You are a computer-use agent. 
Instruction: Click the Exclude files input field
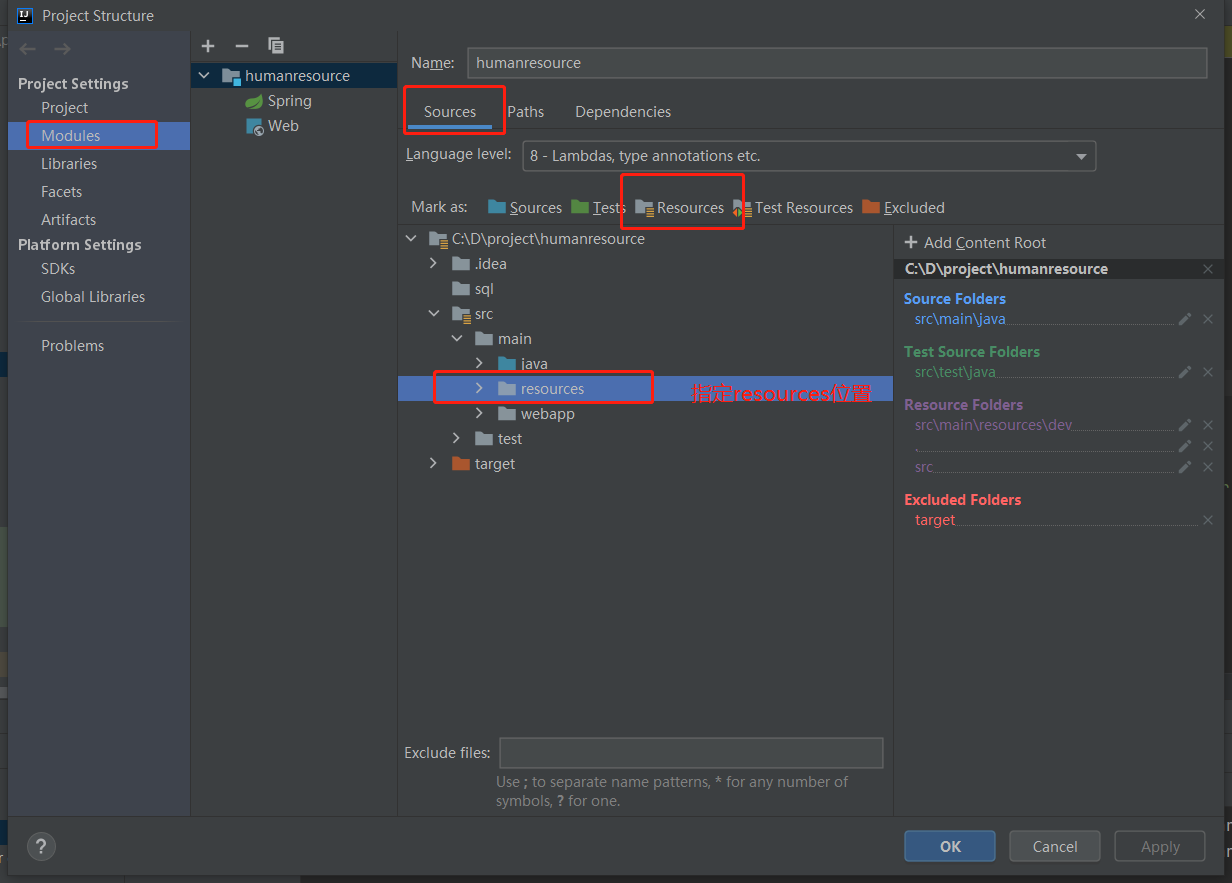click(x=690, y=753)
